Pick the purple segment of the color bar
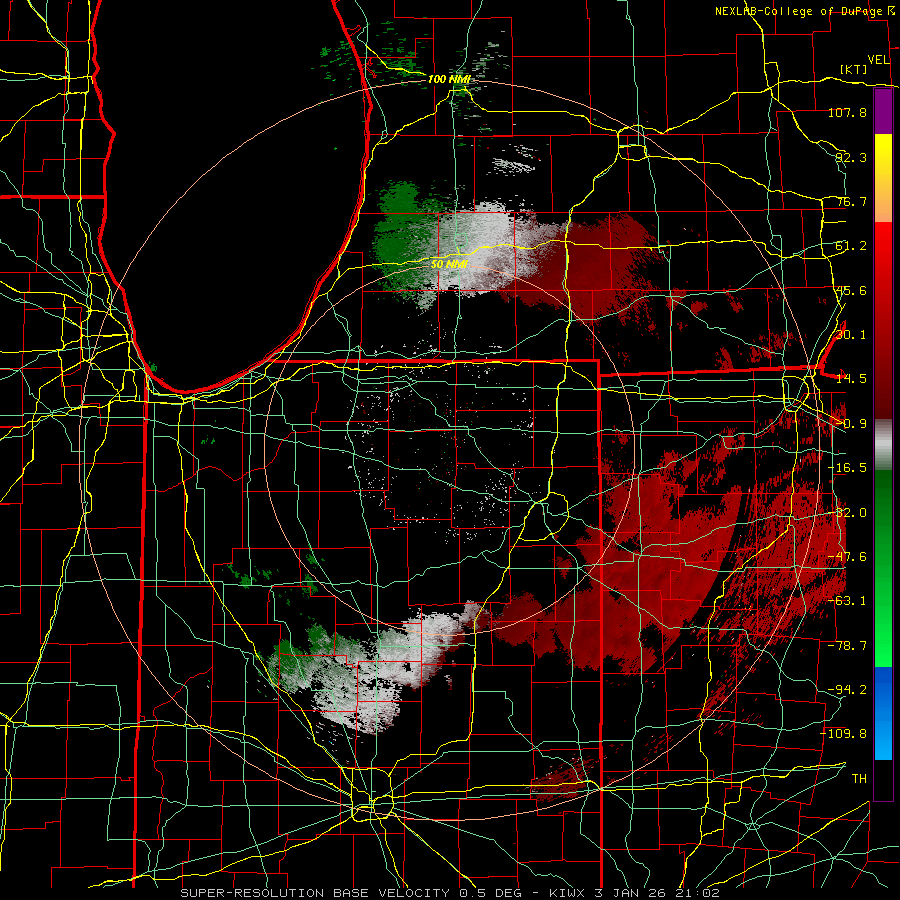900x900 pixels. (x=883, y=111)
